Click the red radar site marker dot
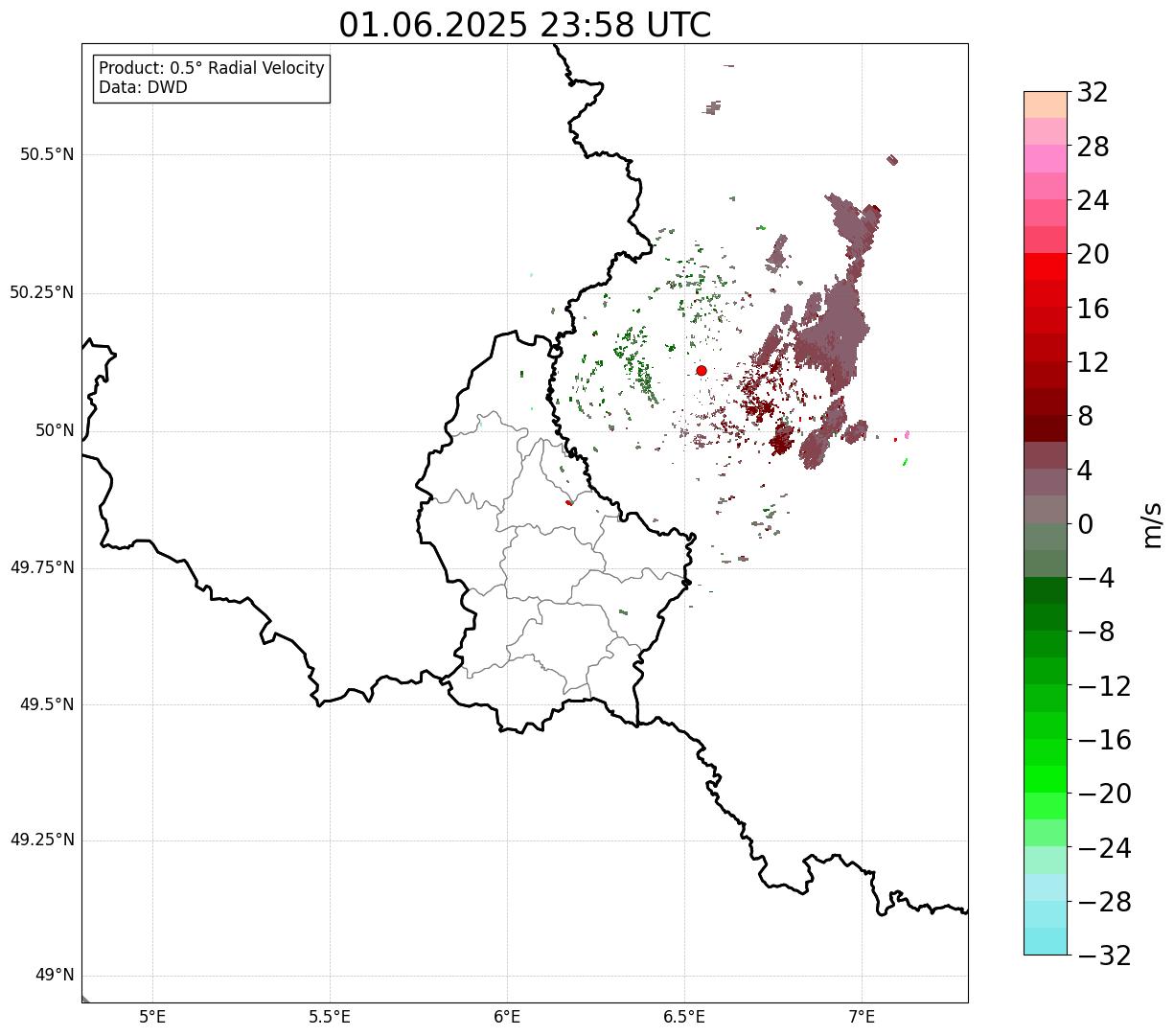The height and width of the screenshot is (1036, 1174). [702, 370]
